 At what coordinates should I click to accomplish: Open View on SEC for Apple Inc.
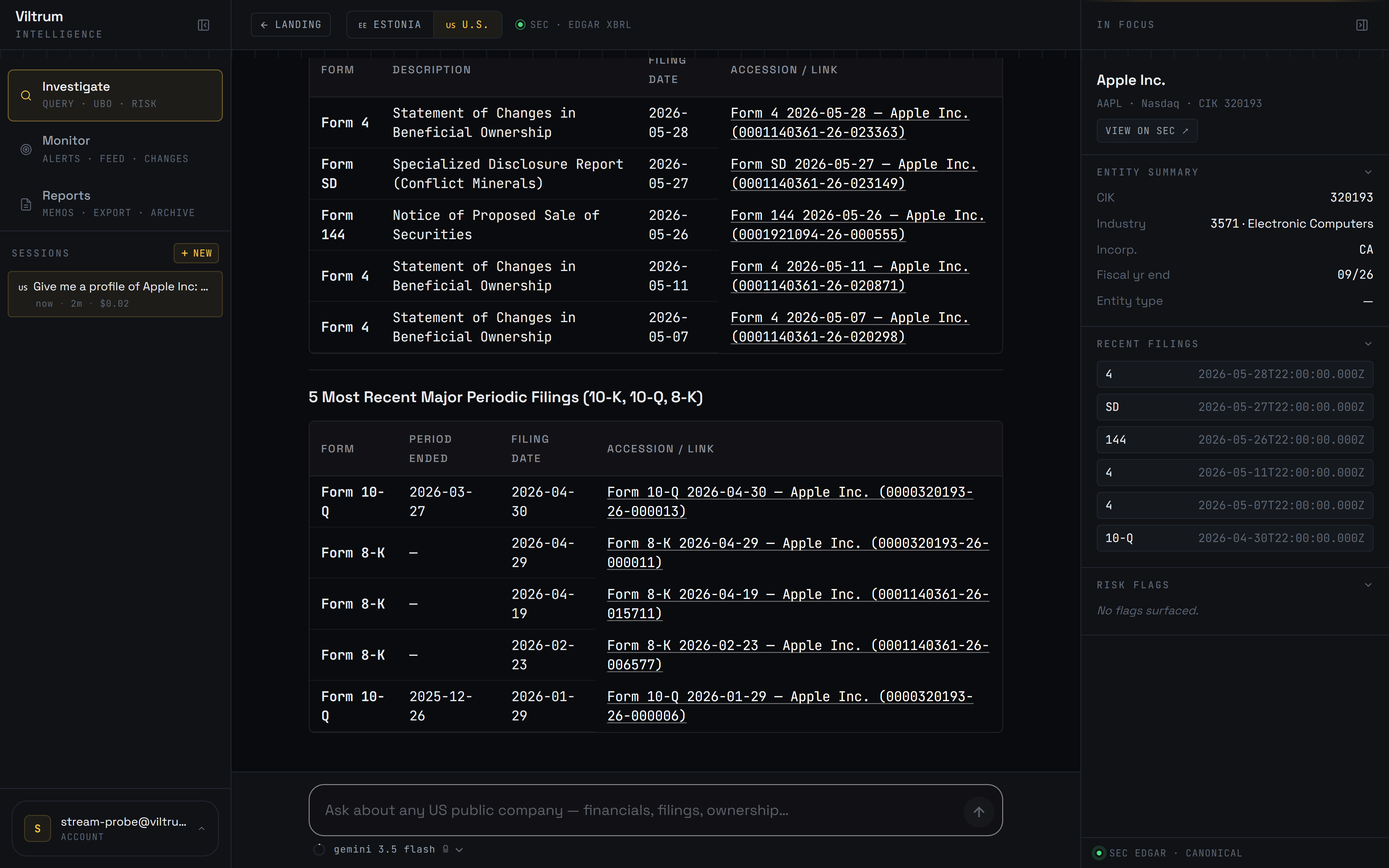pyautogui.click(x=1147, y=131)
